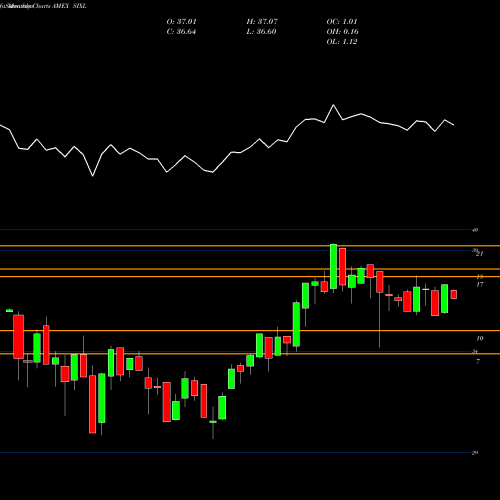Click the 17 level label
Viewport: 500px width, 500px height.
480,284
